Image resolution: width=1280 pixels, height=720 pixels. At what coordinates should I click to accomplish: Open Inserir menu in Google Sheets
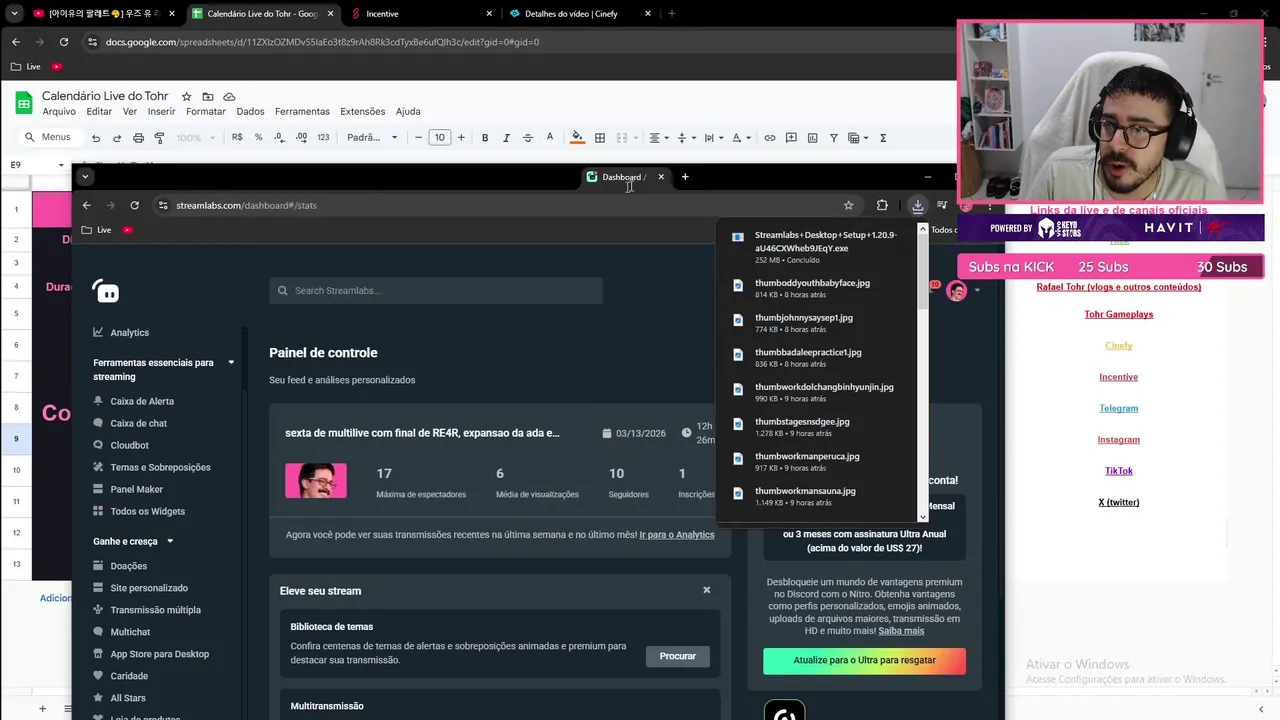pos(161,112)
